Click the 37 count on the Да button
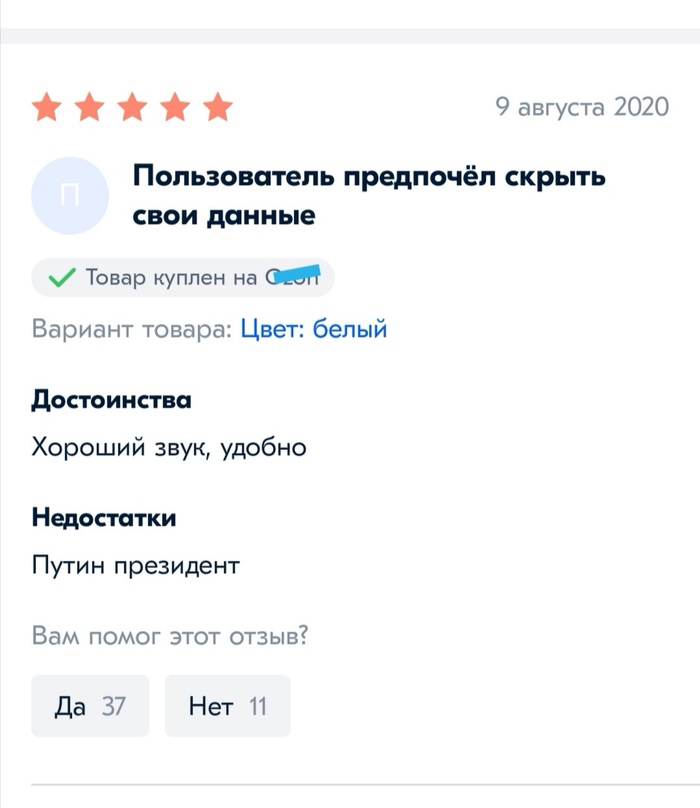700x808 pixels. point(113,706)
